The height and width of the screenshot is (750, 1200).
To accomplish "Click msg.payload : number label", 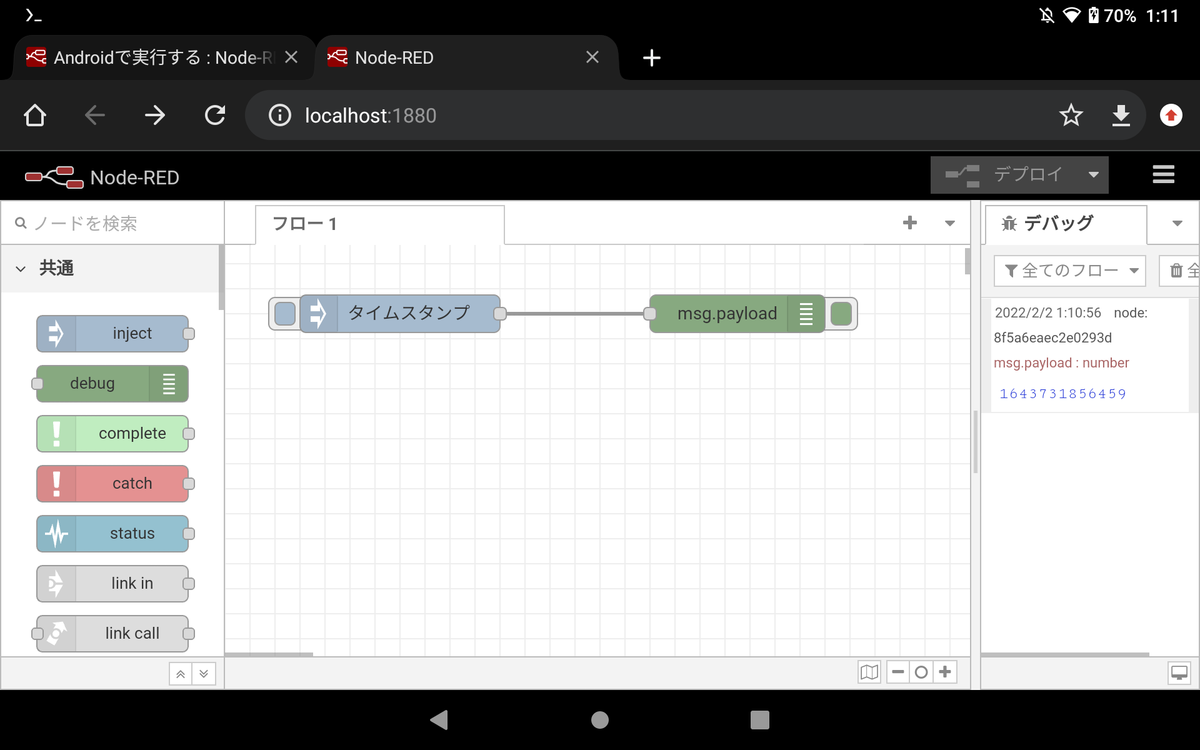I will point(1062,363).
